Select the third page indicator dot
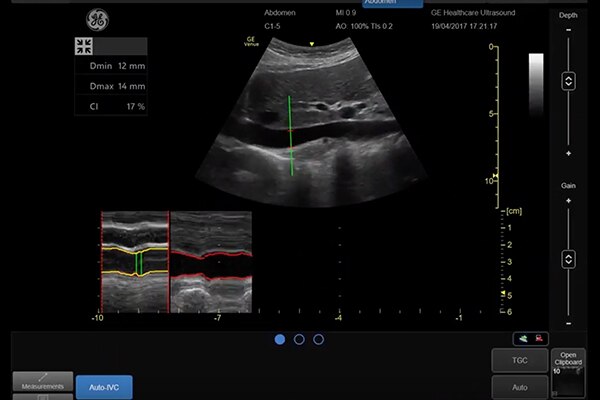 [318, 339]
